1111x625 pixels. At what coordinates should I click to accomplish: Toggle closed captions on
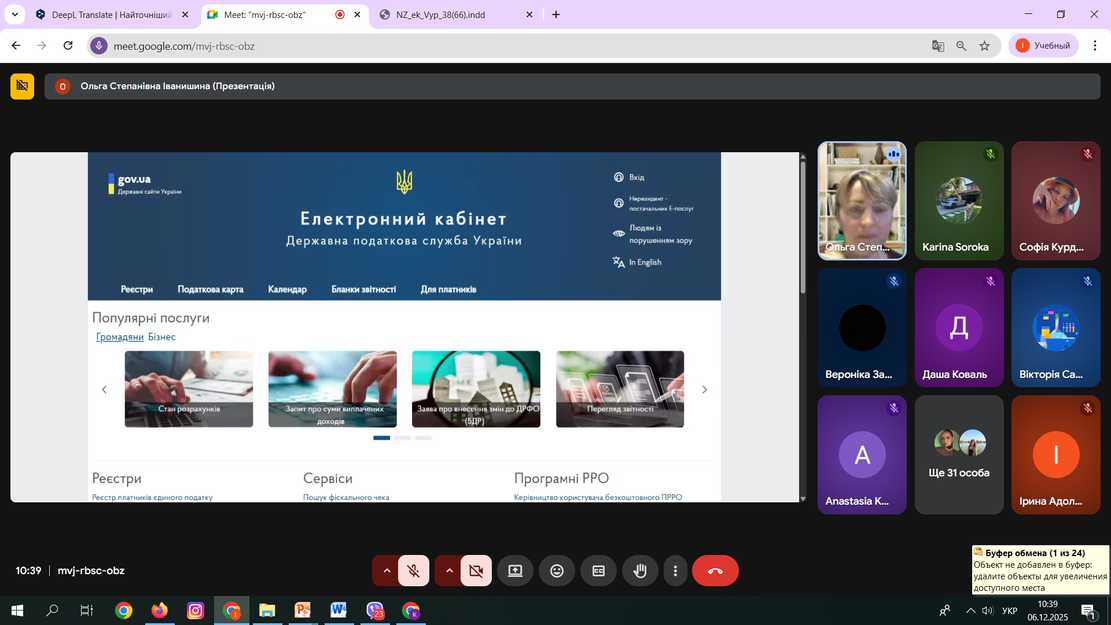[599, 571]
